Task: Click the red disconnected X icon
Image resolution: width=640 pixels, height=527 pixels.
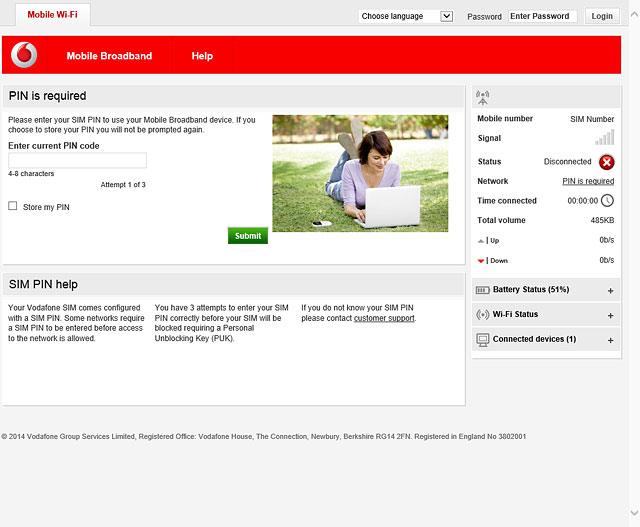Action: (x=607, y=162)
